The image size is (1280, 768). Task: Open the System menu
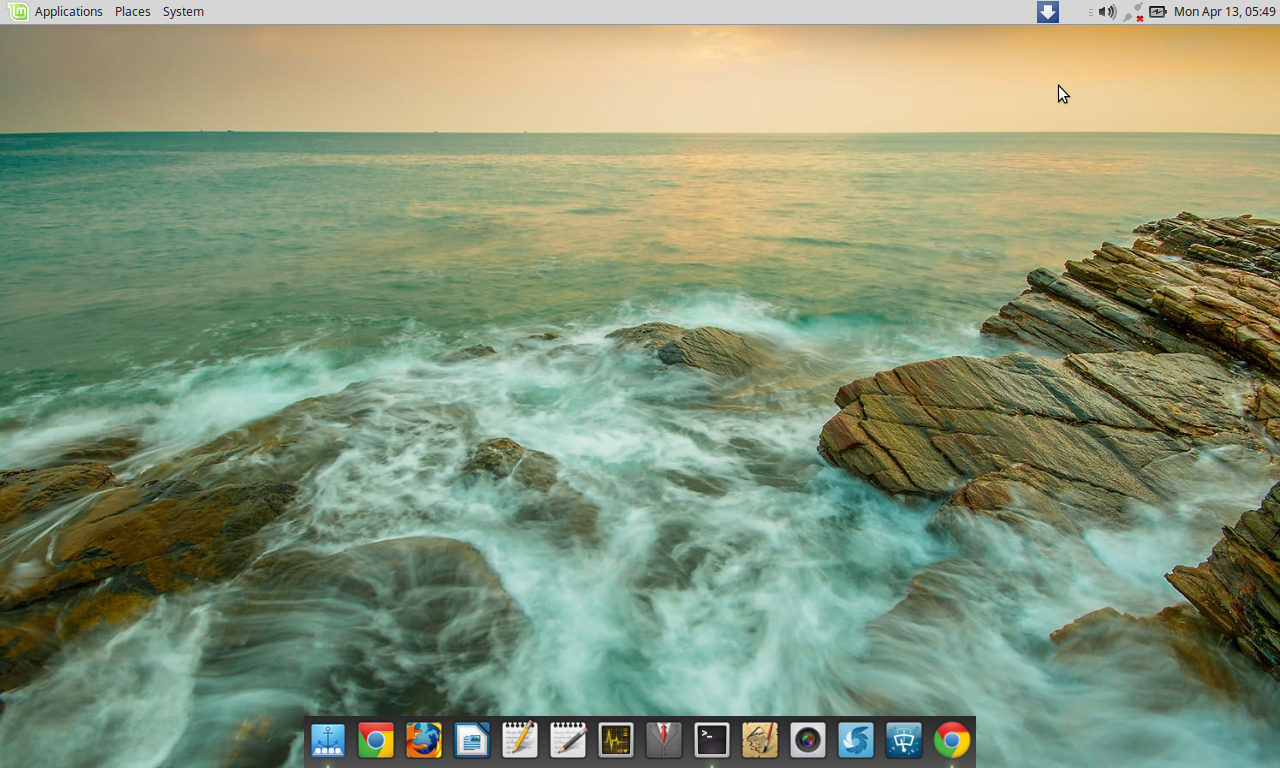tap(182, 11)
